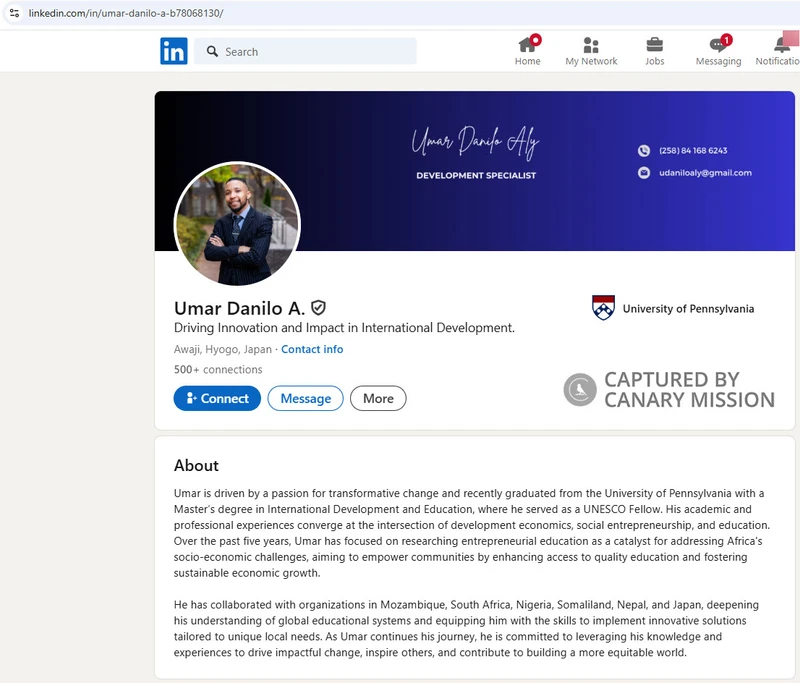Click the DEVELOPMENT SPECIALIST banner text

pyautogui.click(x=476, y=175)
